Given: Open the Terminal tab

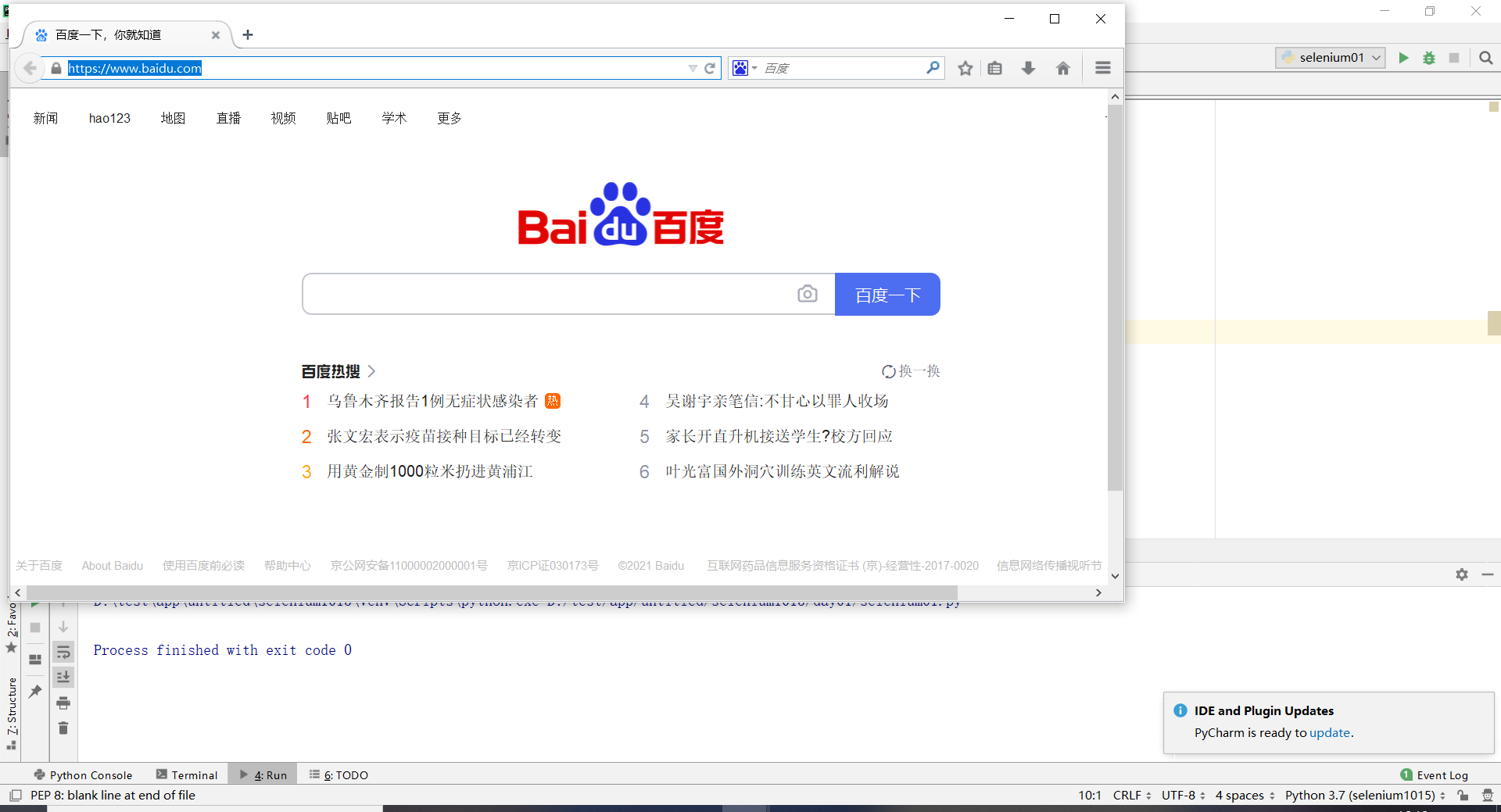Looking at the screenshot, I should (x=187, y=774).
